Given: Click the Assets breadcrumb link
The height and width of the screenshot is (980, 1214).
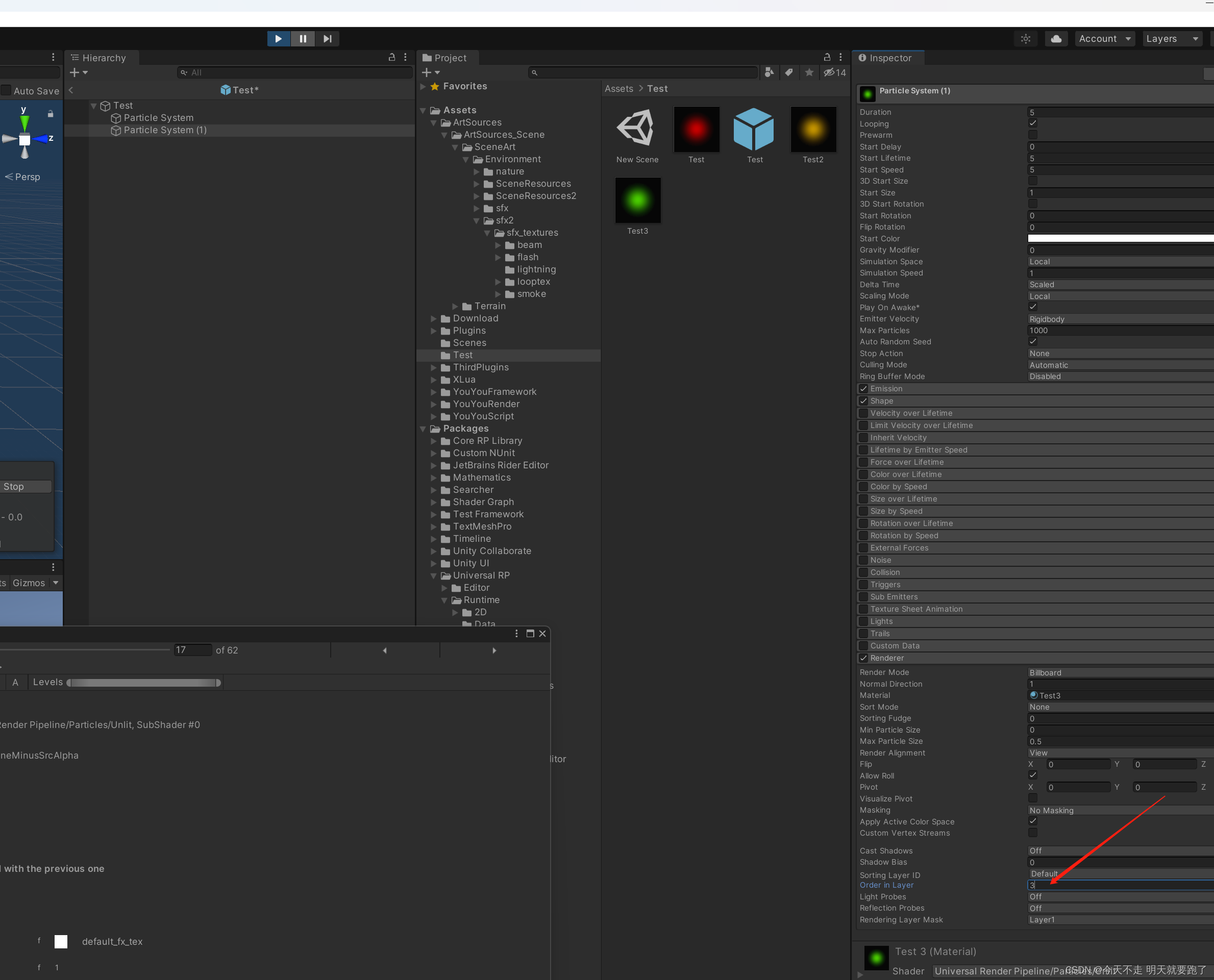Looking at the screenshot, I should 619,89.
